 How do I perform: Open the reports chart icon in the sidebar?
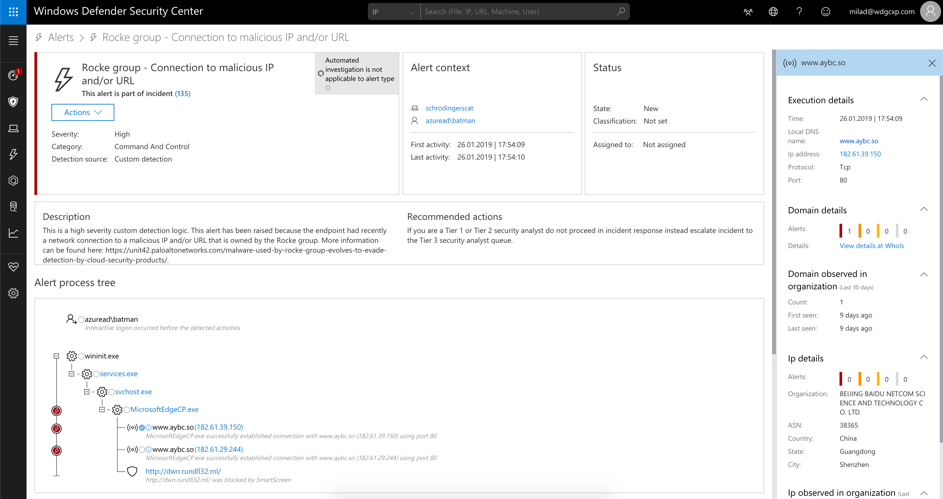(13, 233)
